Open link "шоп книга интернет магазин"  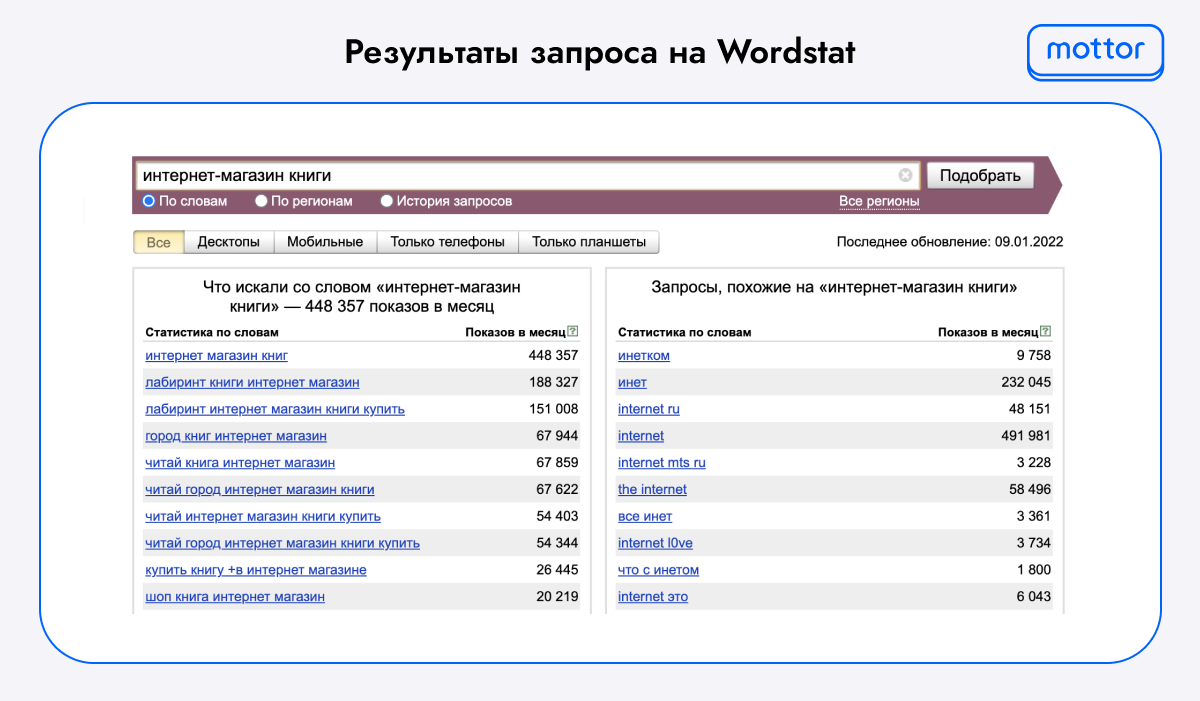(235, 597)
